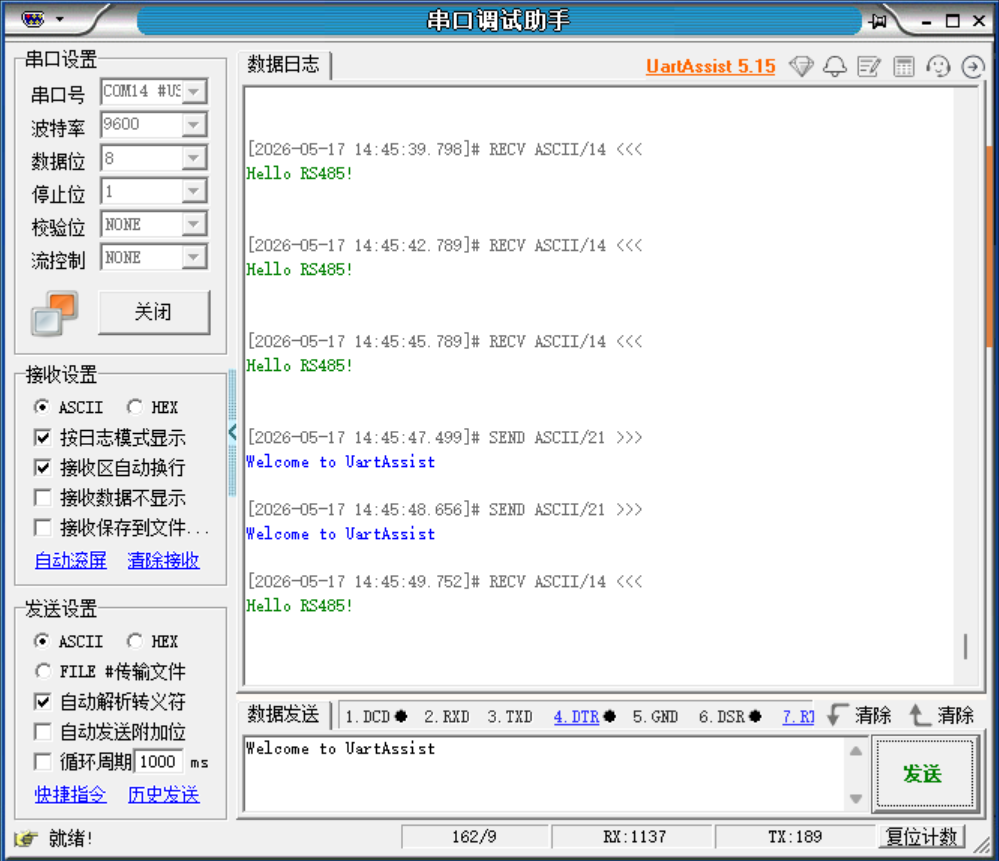Click the hand pointer status icon
The height and width of the screenshot is (861, 999).
[x=26, y=838]
